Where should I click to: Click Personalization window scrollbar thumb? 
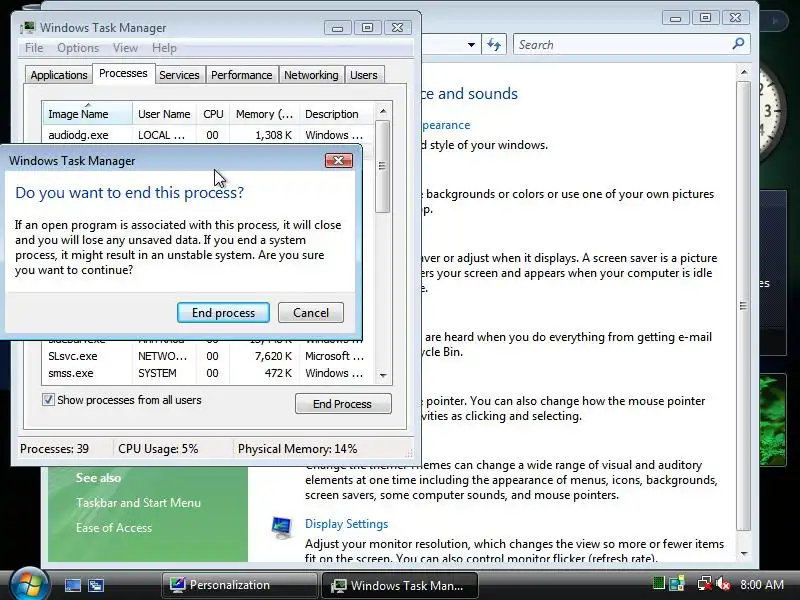click(x=743, y=306)
